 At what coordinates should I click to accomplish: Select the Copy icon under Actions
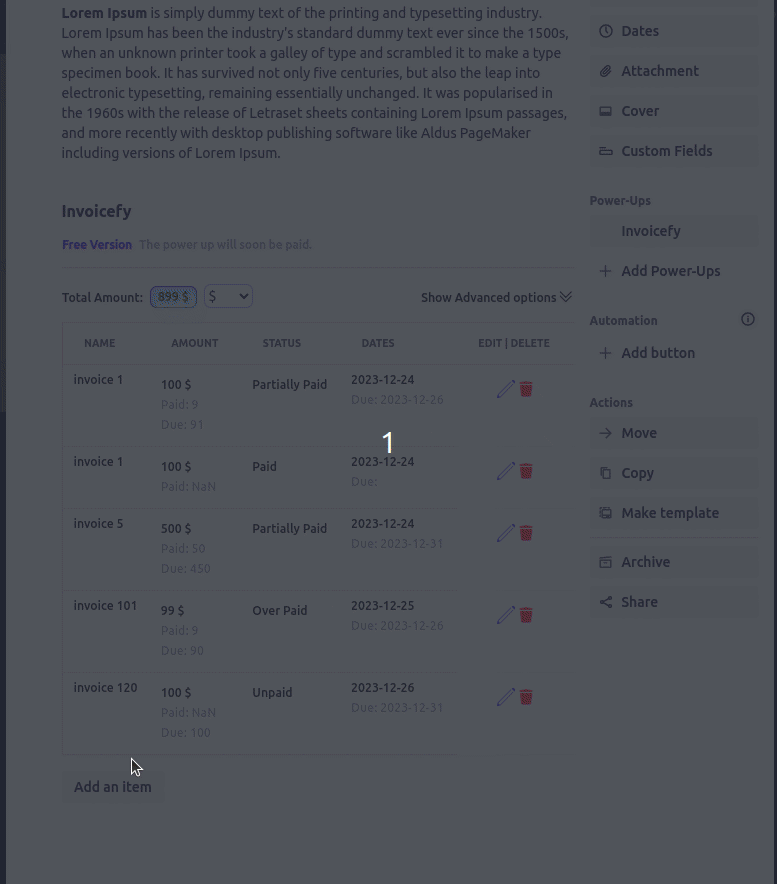(606, 473)
